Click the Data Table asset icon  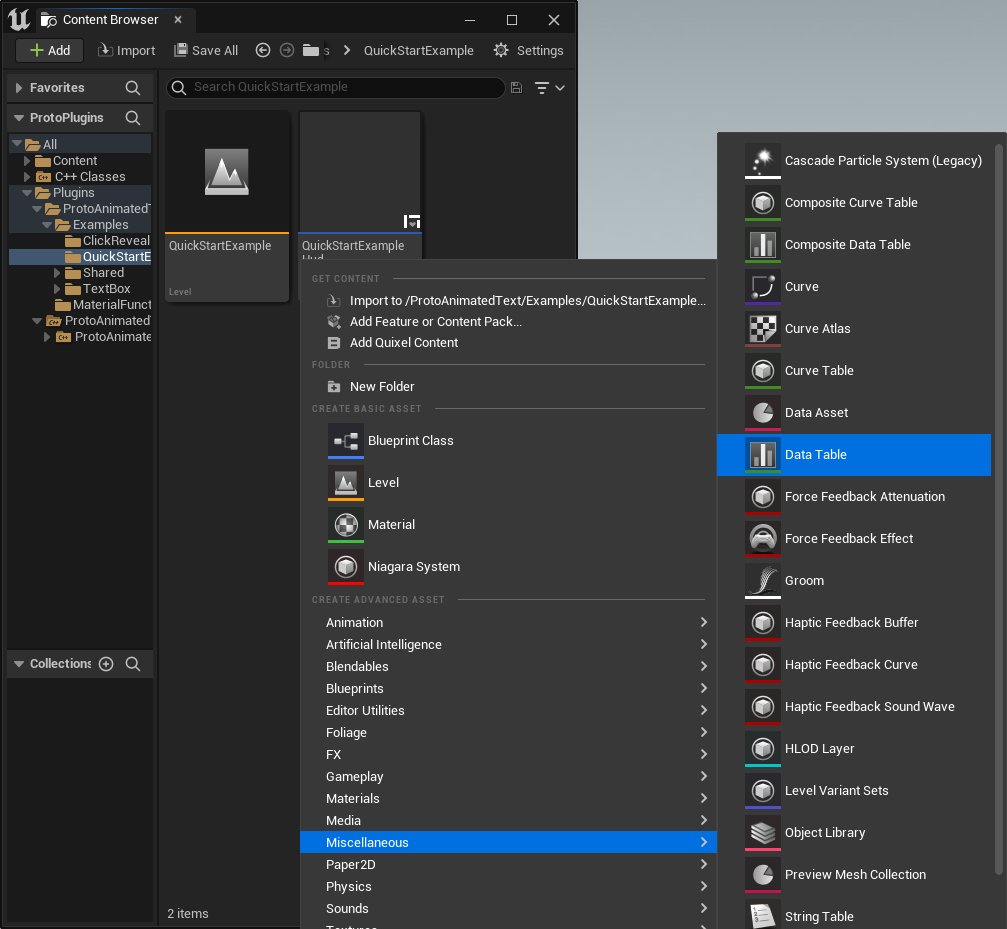pyautogui.click(x=762, y=455)
